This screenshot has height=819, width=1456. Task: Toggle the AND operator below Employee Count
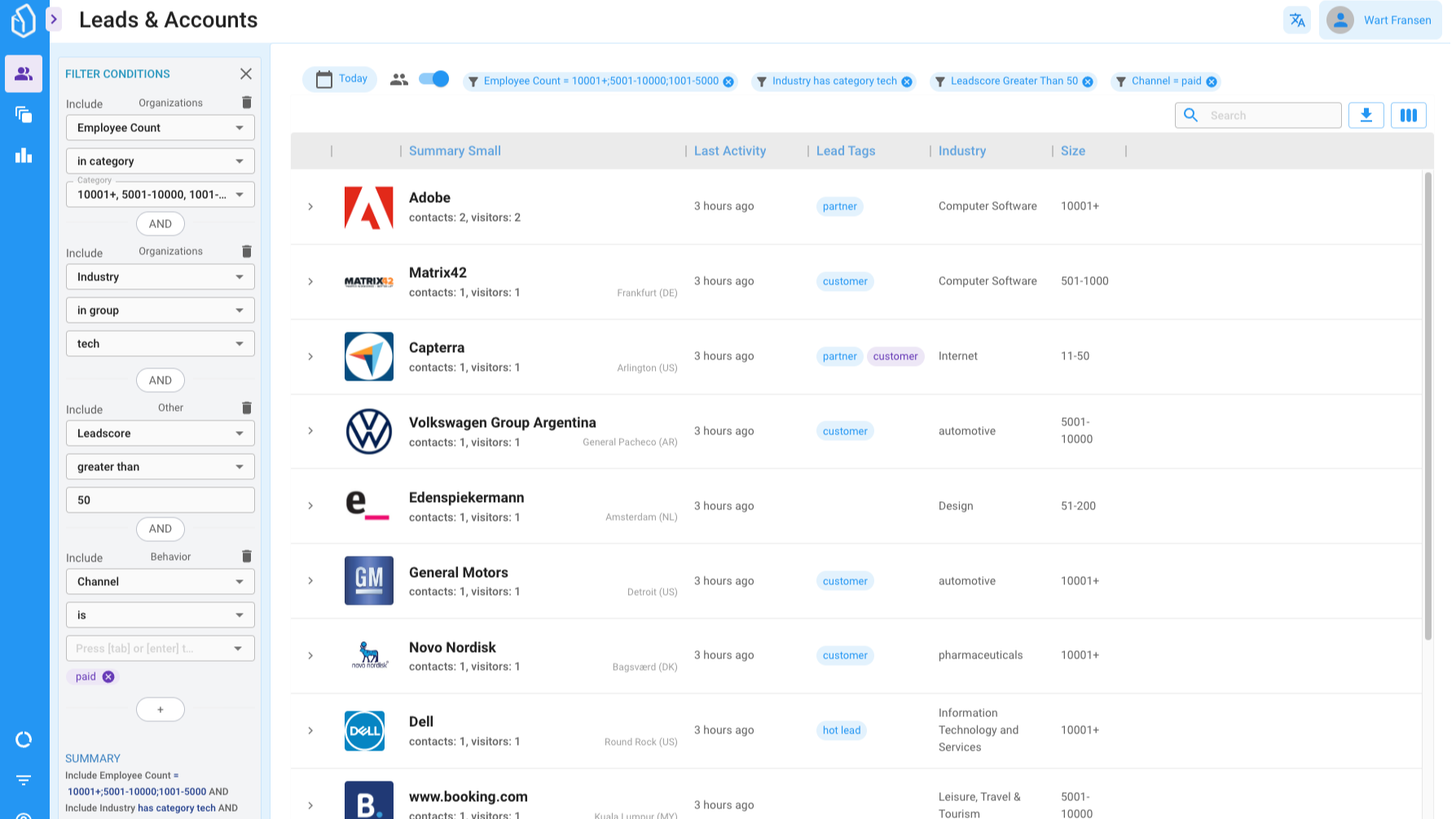tap(160, 224)
